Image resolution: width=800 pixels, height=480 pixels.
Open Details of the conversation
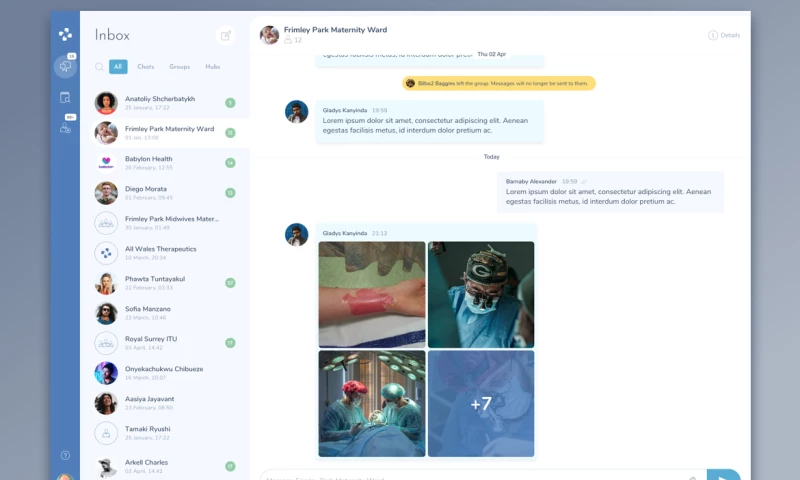(724, 35)
